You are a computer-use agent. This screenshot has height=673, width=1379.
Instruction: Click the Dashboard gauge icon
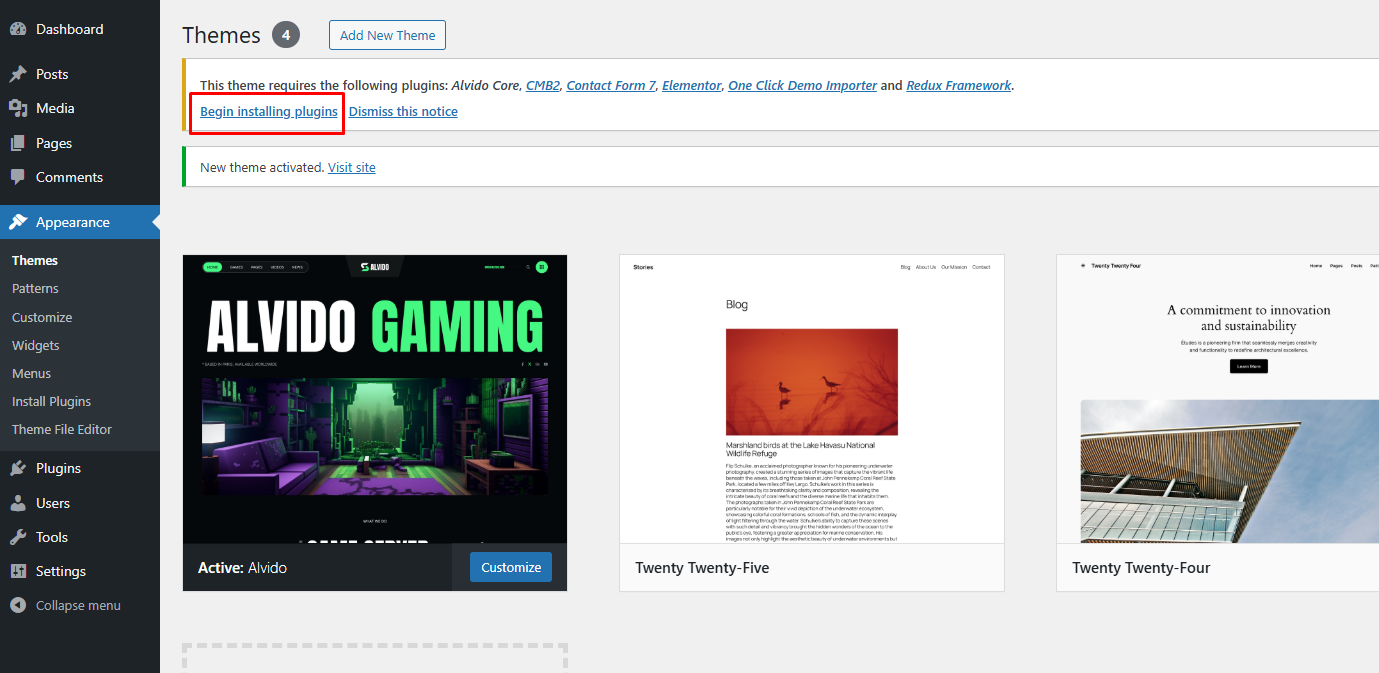pos(18,29)
